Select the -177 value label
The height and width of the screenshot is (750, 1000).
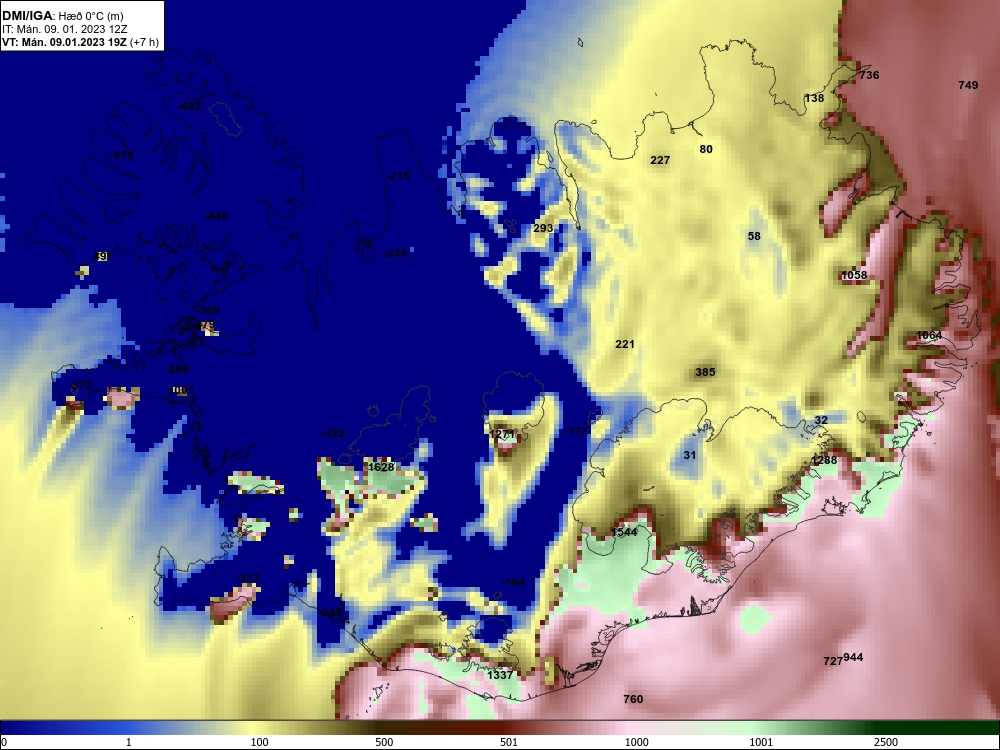point(577,432)
